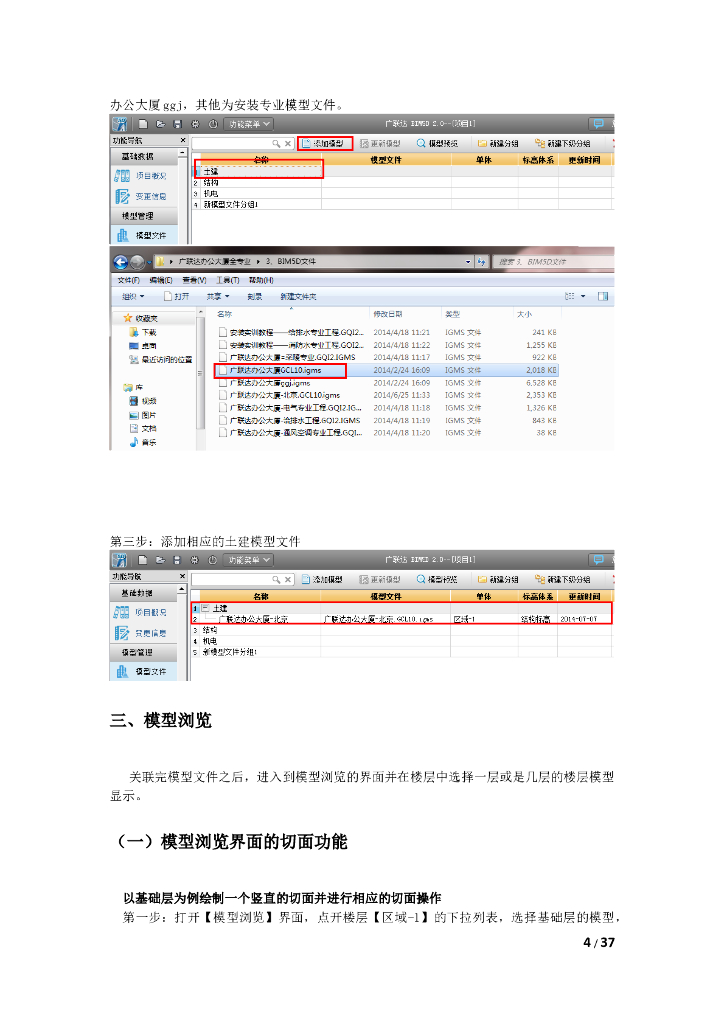
Task: Clear the upper BIM5D search box with X
Action: point(287,144)
